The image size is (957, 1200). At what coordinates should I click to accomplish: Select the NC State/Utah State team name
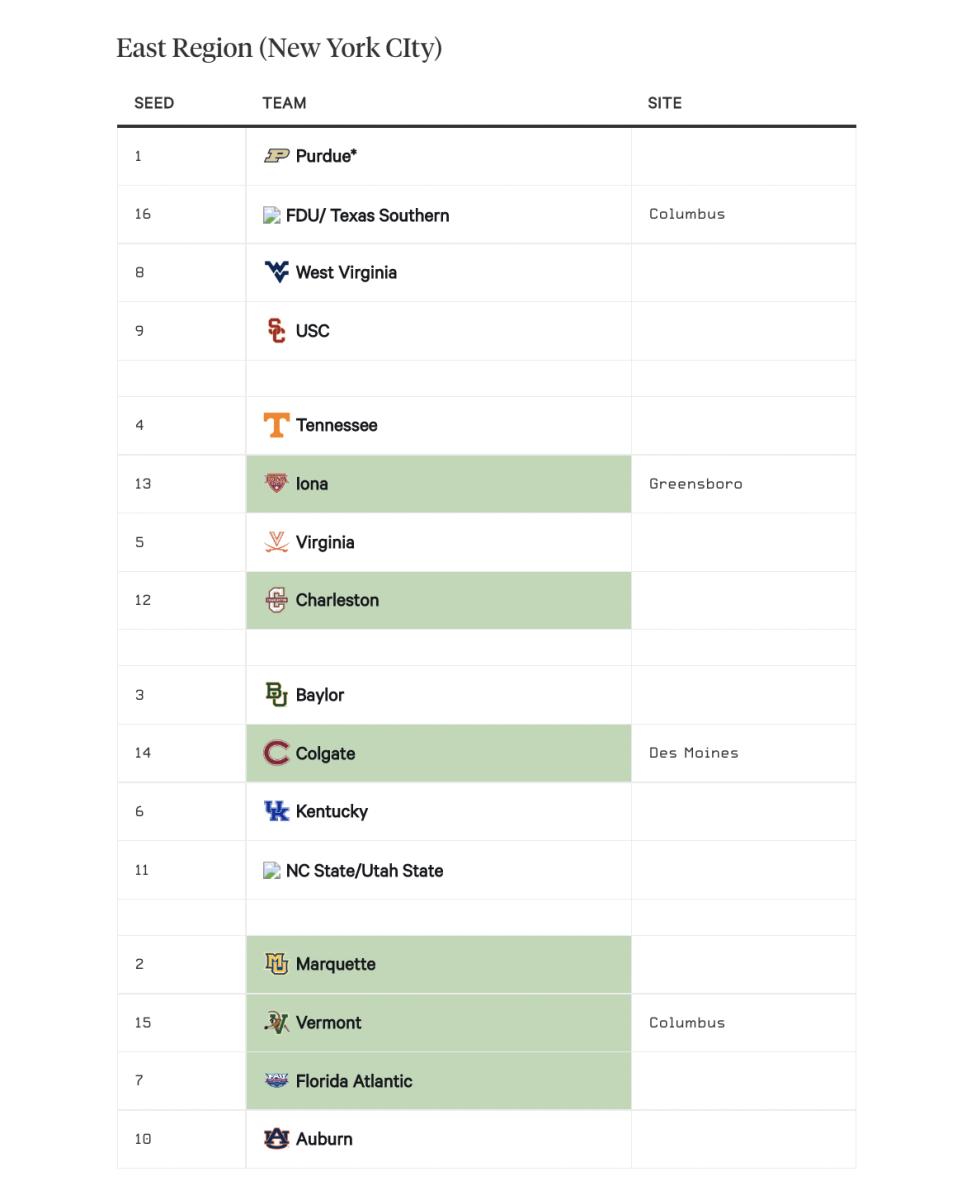tap(364, 870)
